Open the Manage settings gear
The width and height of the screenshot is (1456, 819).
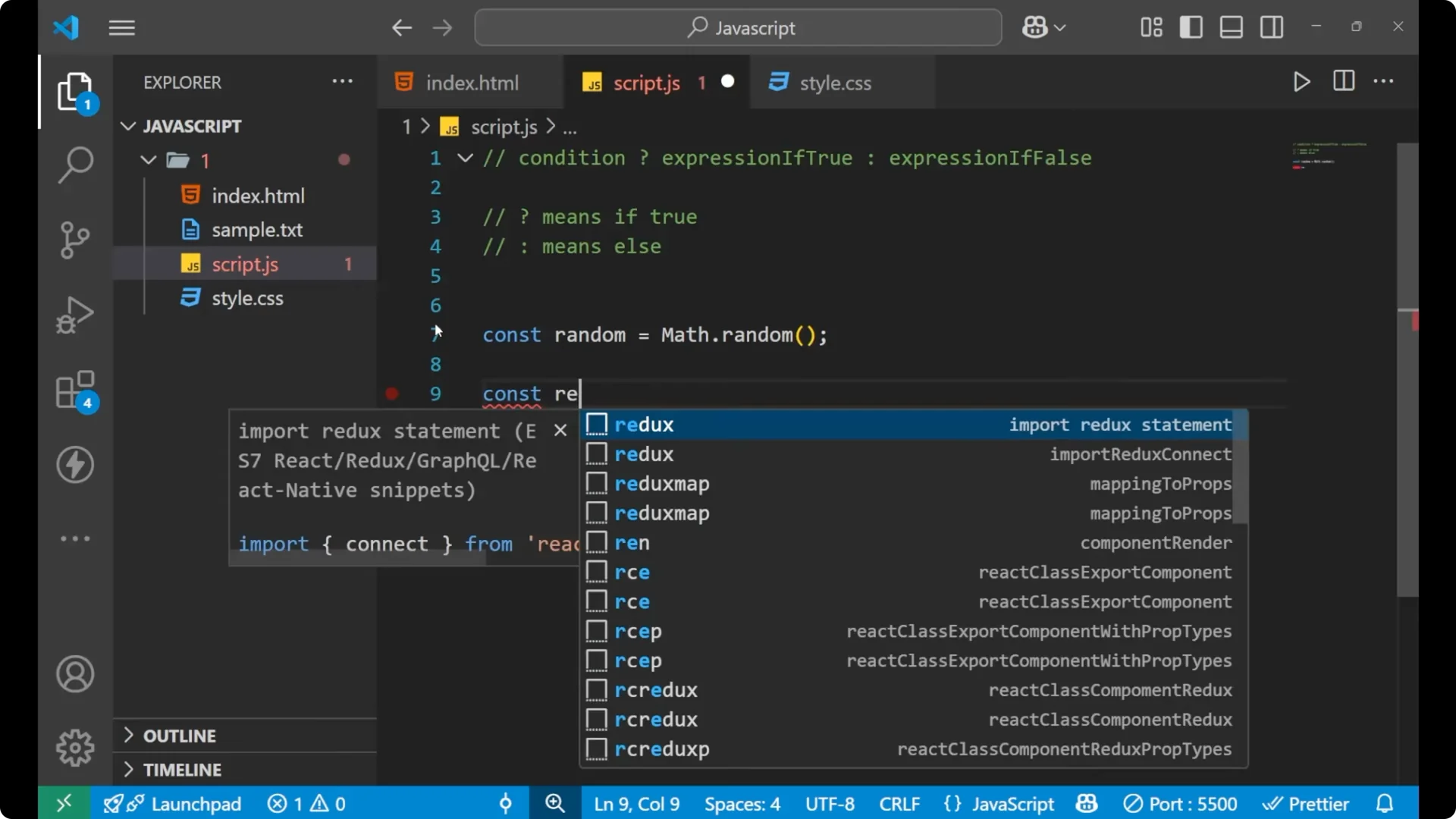(x=75, y=747)
